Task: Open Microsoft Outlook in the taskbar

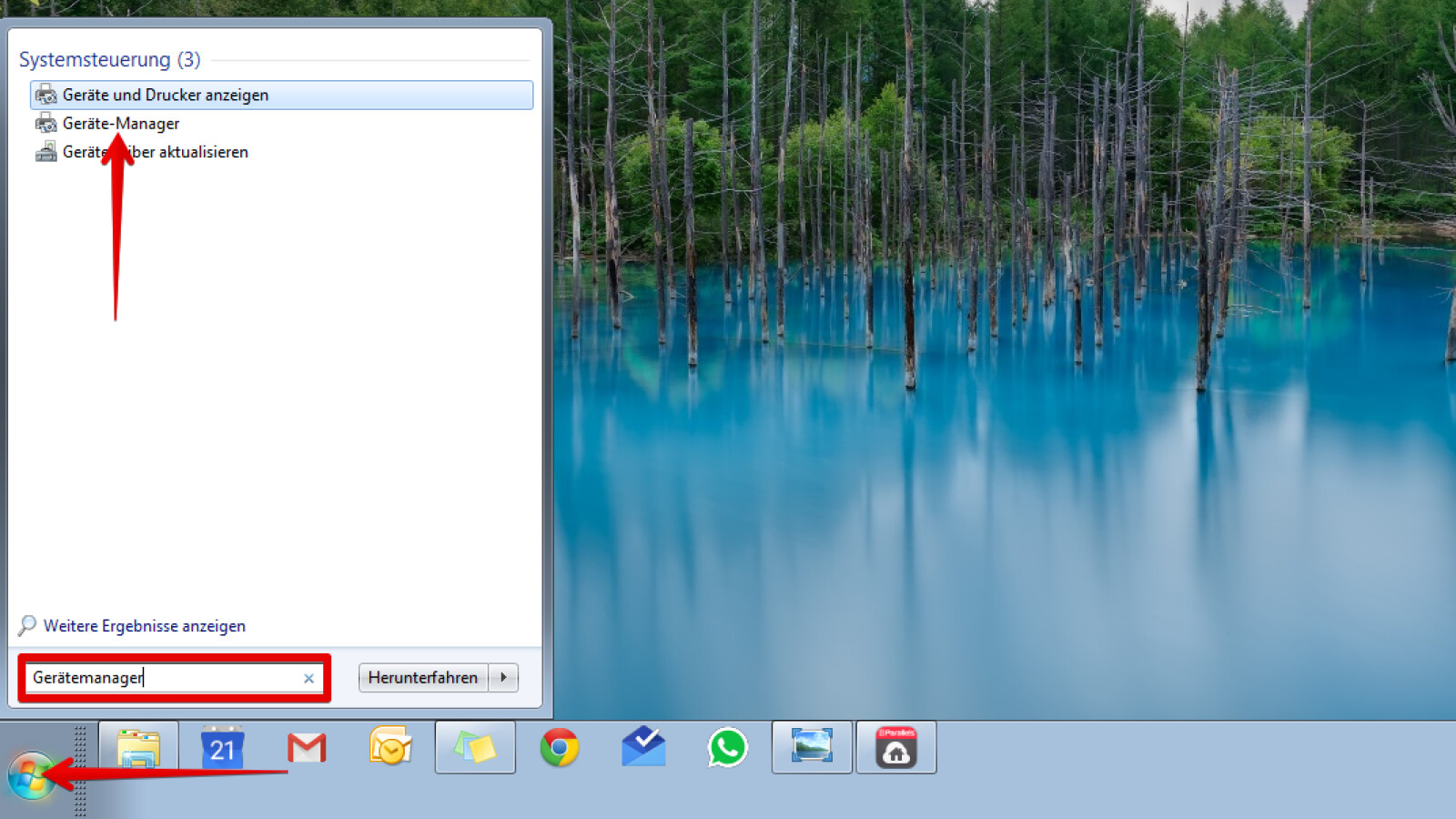Action: pos(390,748)
